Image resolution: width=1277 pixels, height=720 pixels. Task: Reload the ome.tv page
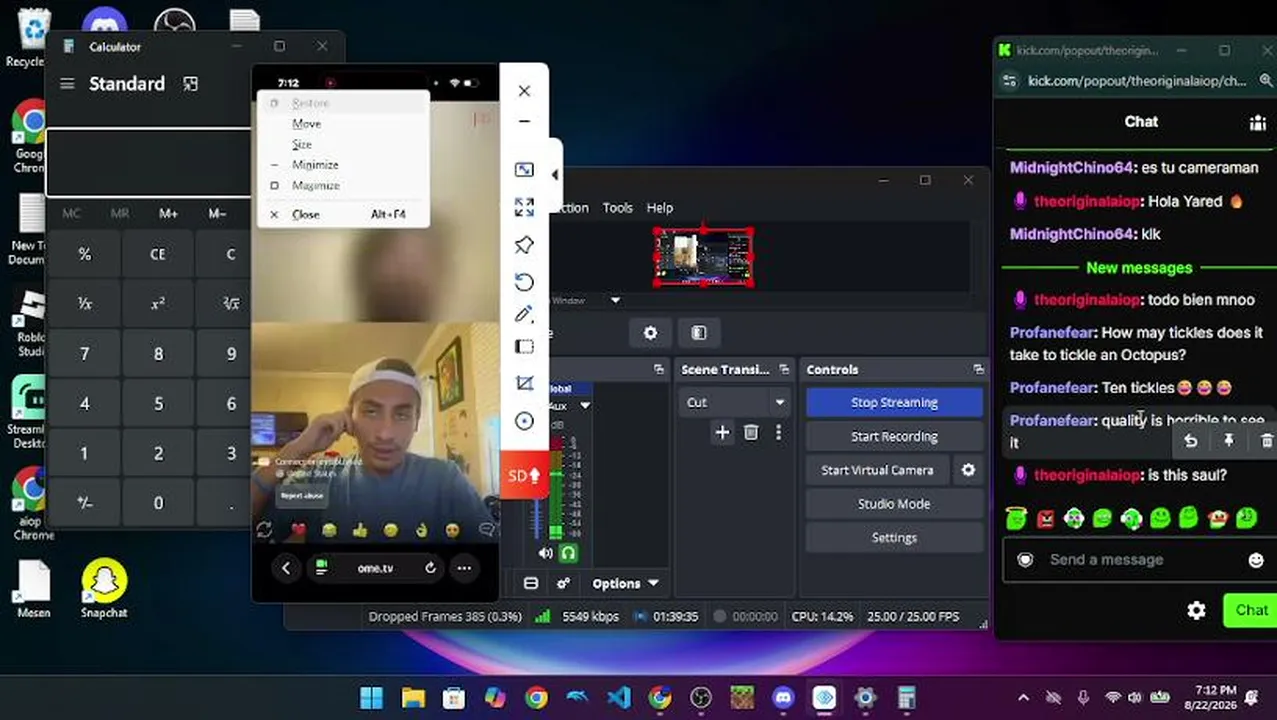click(430, 568)
